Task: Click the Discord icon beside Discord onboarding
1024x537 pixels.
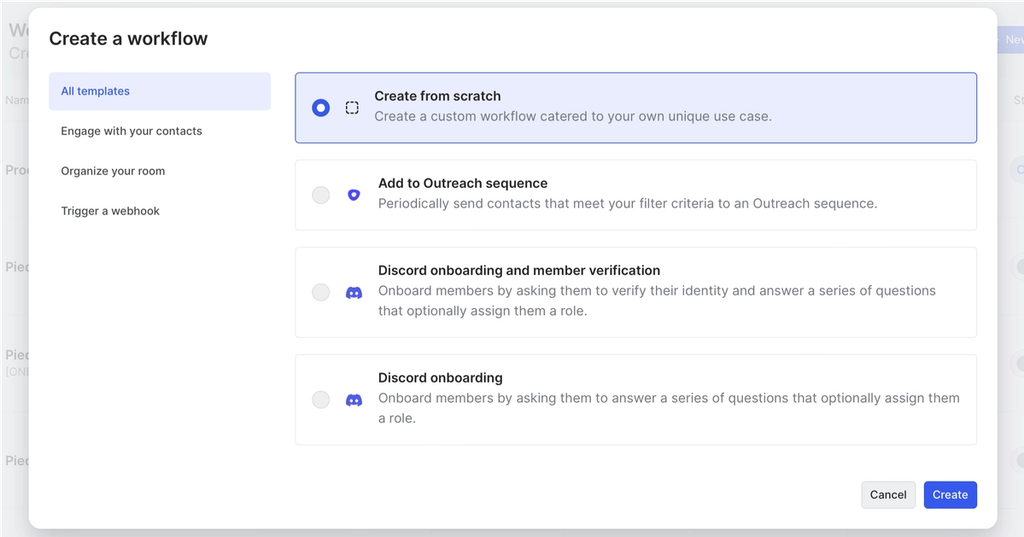Action: pyautogui.click(x=353, y=400)
